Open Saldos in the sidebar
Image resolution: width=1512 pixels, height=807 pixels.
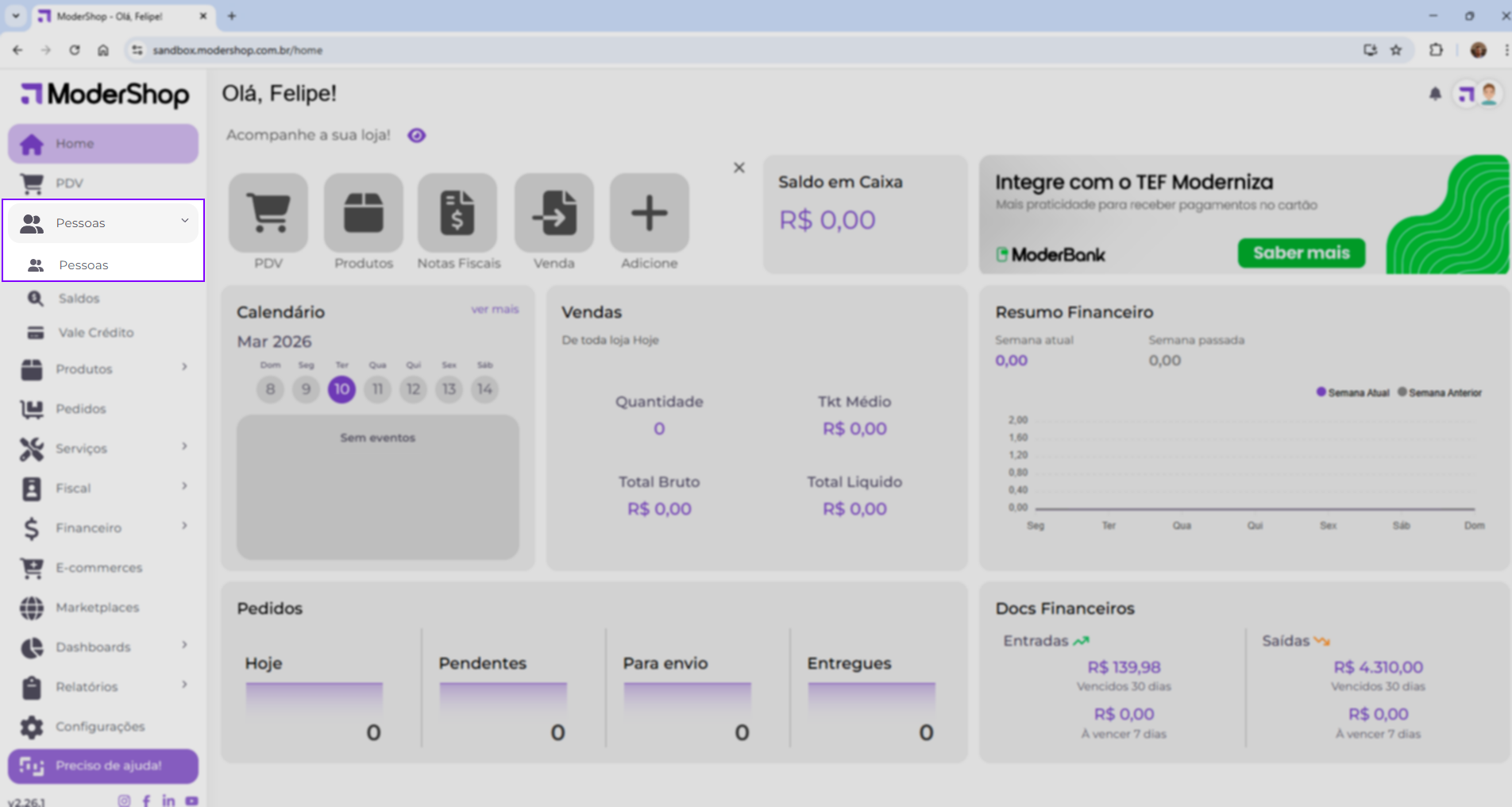[x=79, y=299]
